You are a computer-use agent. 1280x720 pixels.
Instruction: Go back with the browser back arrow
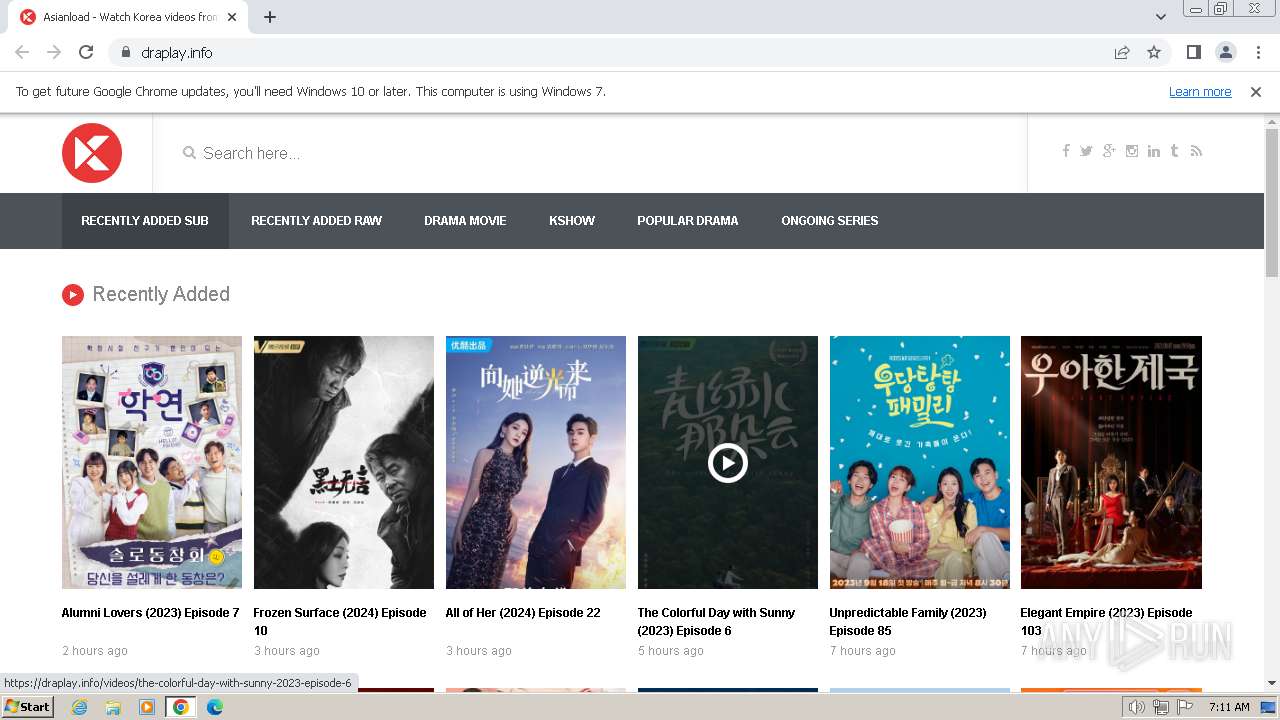click(22, 52)
